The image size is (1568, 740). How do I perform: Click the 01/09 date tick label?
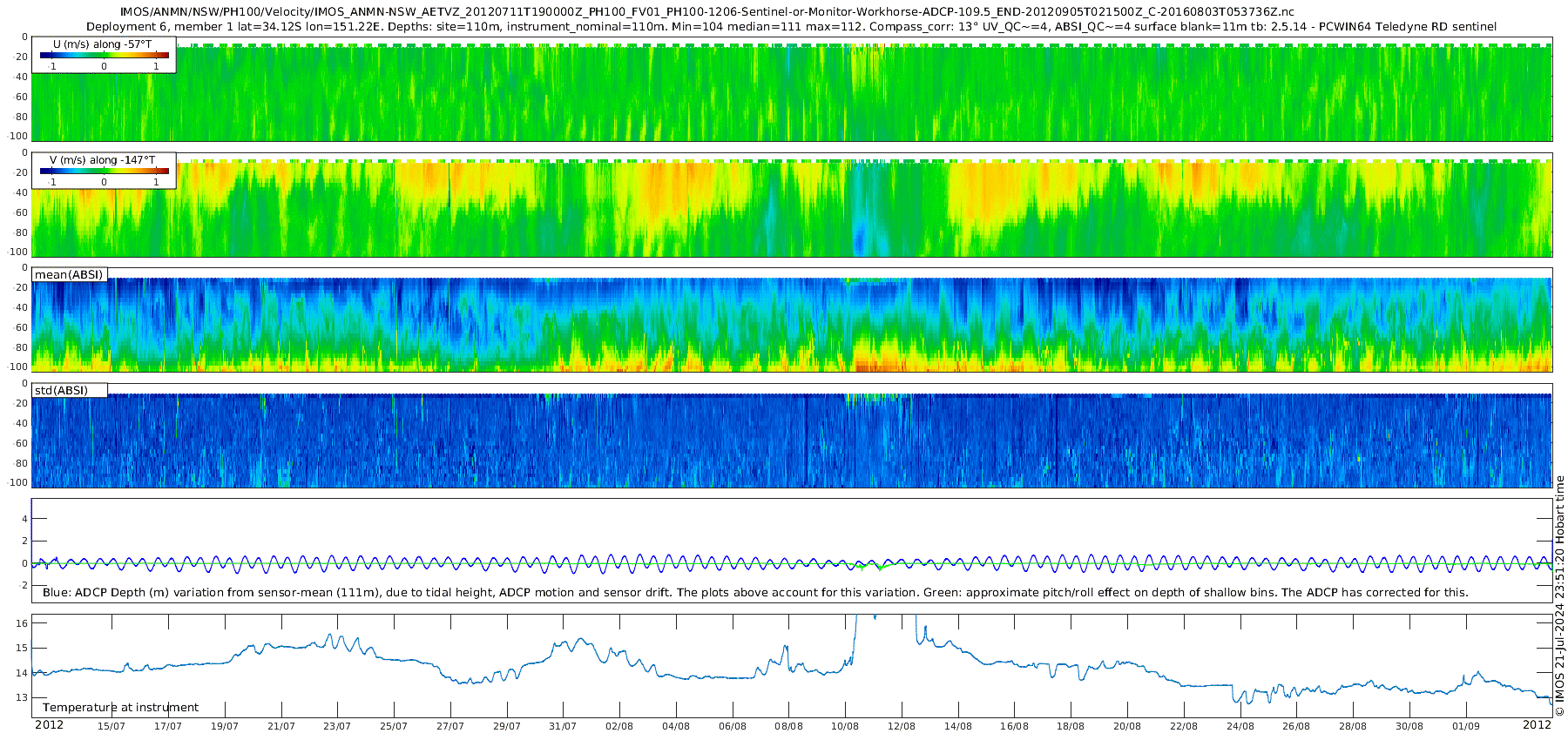tap(1466, 726)
